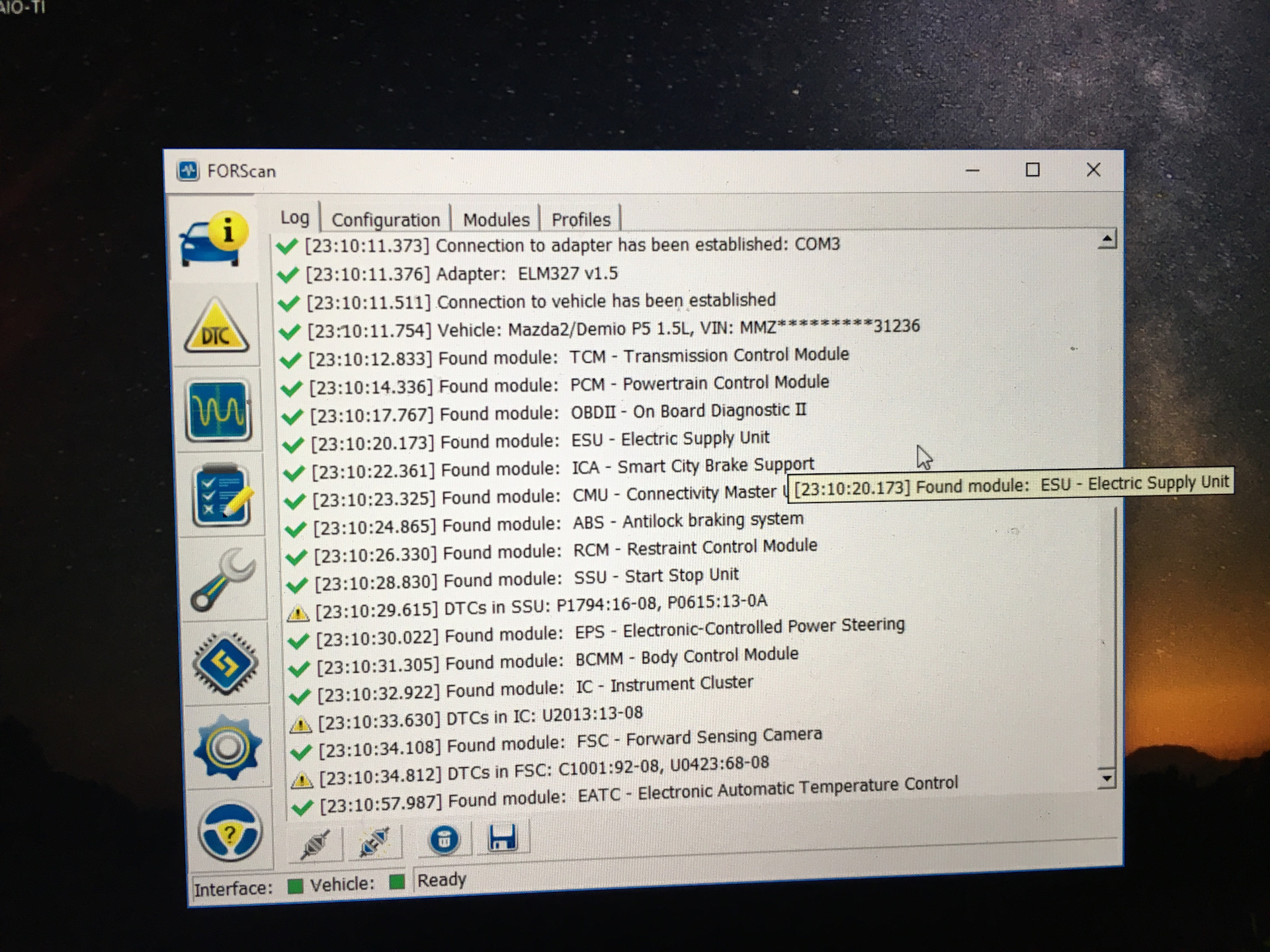Select the 'ICA - Smart City Brake Support' line
Viewport: 1270px width, 952px height.
[550, 468]
